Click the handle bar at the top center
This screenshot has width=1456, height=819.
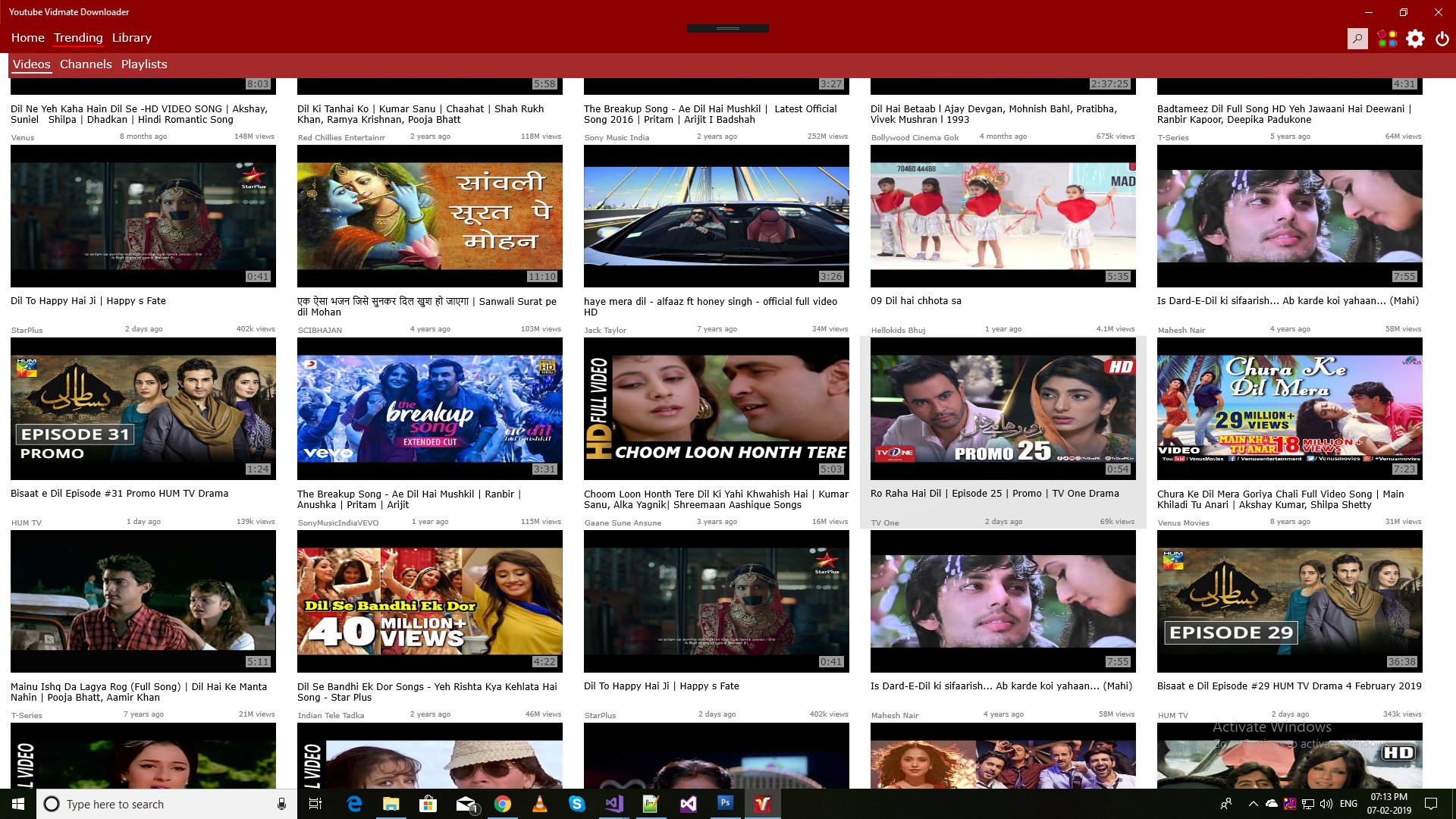(x=727, y=28)
